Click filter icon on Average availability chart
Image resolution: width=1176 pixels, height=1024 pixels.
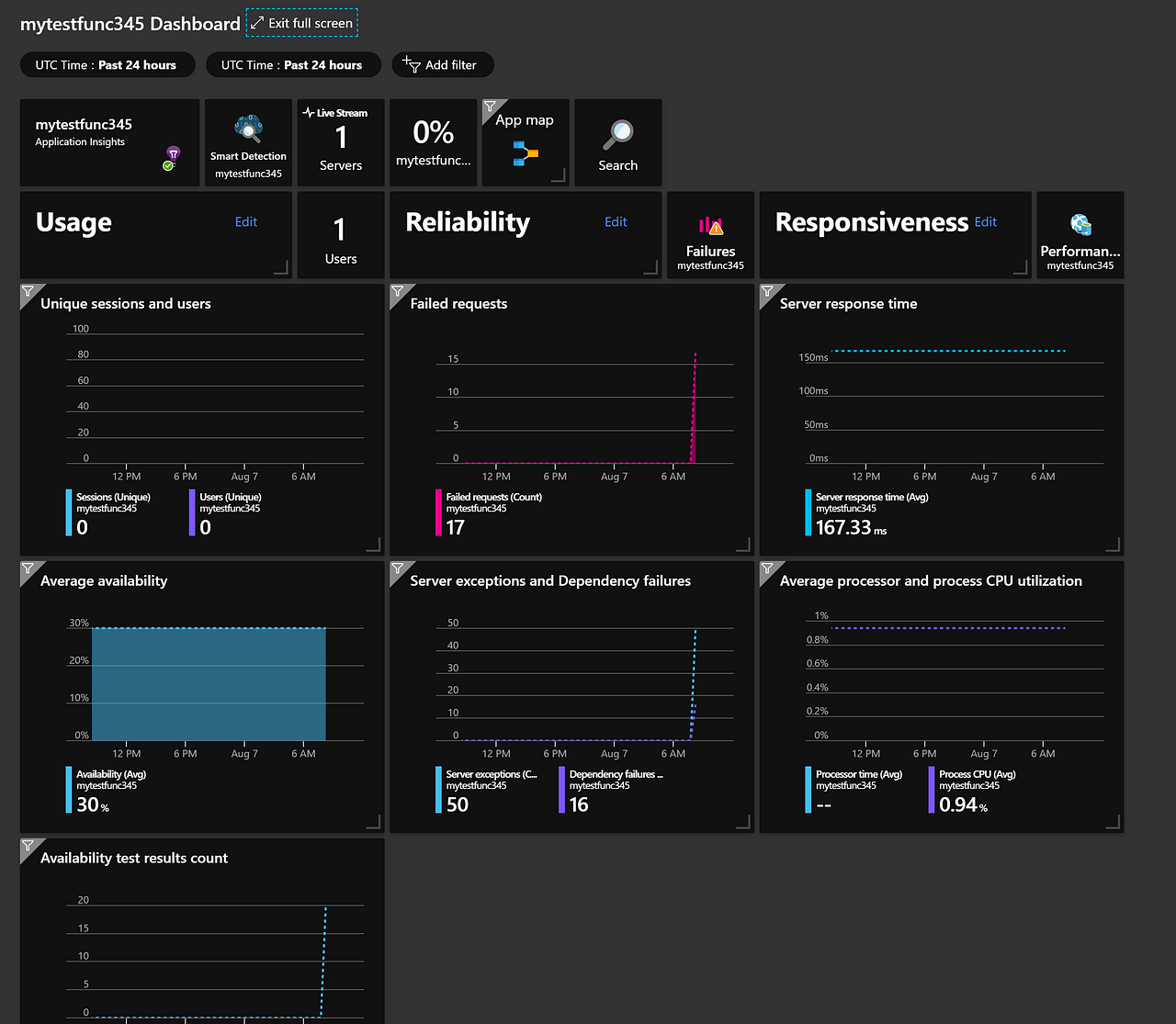[x=28, y=568]
